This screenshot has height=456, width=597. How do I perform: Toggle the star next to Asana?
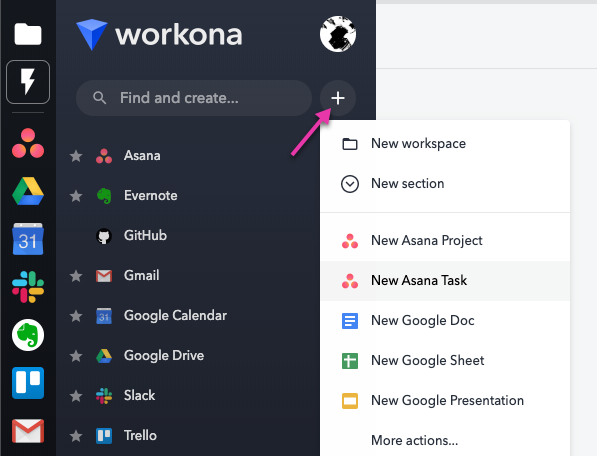point(76,156)
